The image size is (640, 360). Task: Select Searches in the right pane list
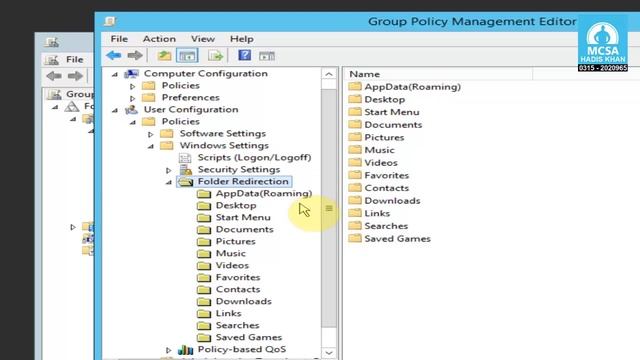tap(386, 226)
